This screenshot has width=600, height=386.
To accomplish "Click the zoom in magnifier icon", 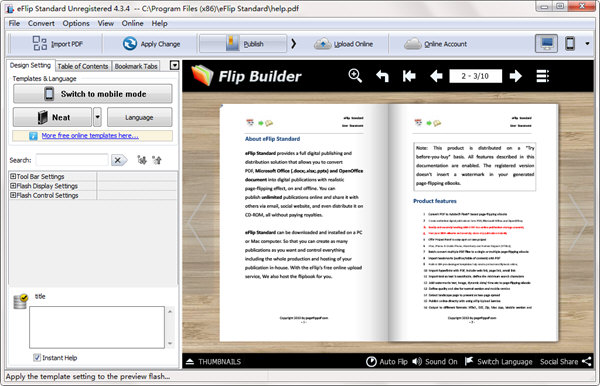I will (355, 76).
